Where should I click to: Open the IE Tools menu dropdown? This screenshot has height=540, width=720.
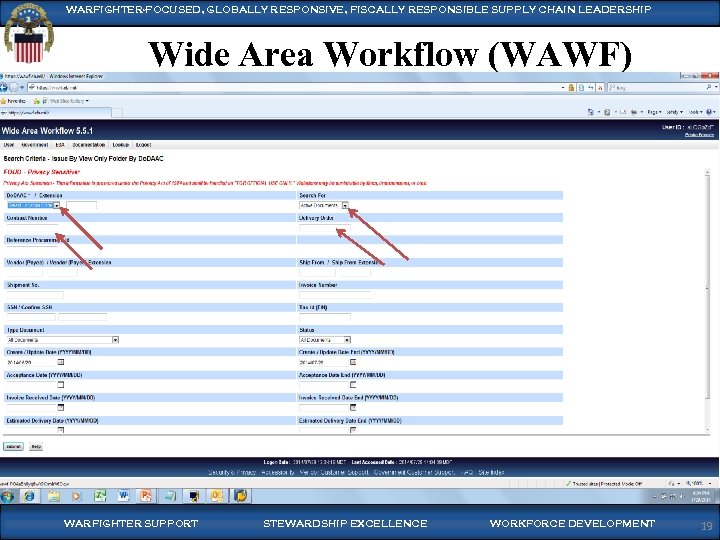point(695,112)
